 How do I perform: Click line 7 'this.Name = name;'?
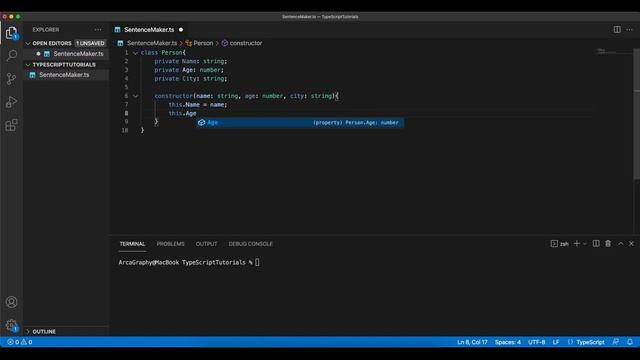(x=198, y=105)
